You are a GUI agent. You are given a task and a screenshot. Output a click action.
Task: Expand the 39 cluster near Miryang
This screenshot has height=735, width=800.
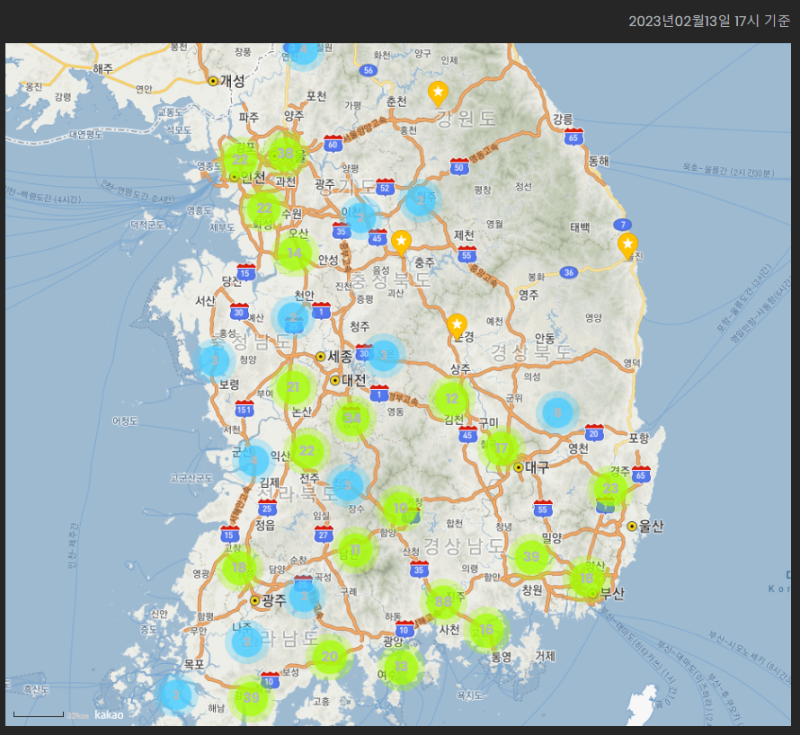(531, 556)
